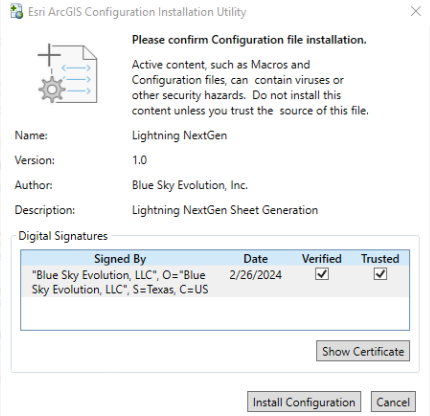Click the 2/26/2024 signature date cell
Screen dimensions: 430x416
pos(255,275)
